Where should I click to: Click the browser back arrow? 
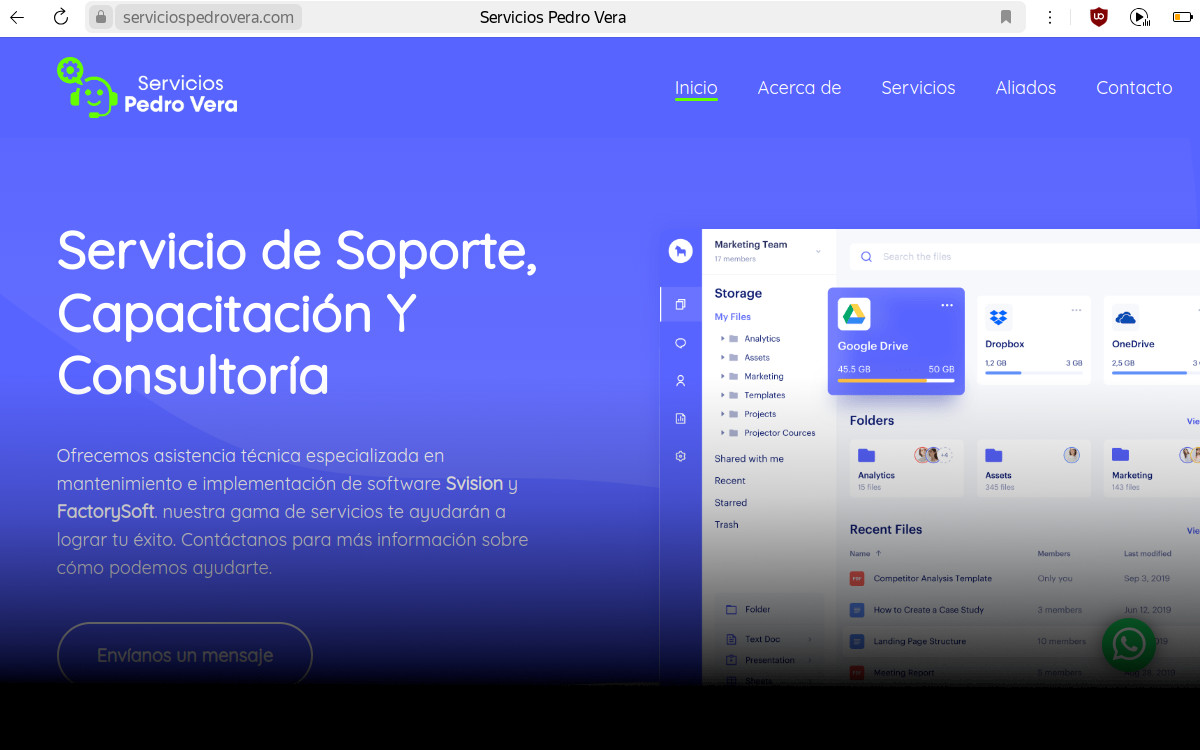[17, 17]
